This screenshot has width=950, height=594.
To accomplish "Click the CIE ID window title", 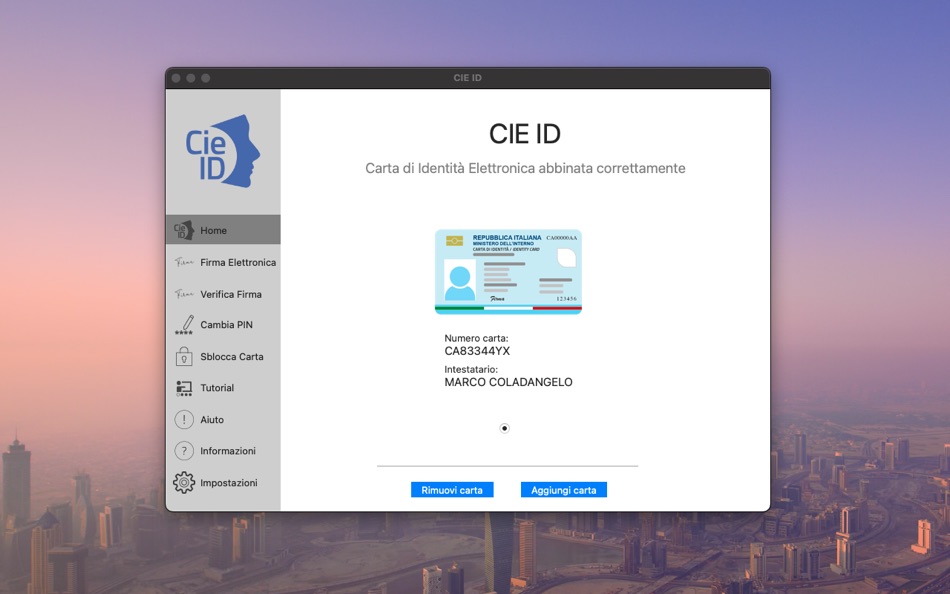I will click(467, 78).
